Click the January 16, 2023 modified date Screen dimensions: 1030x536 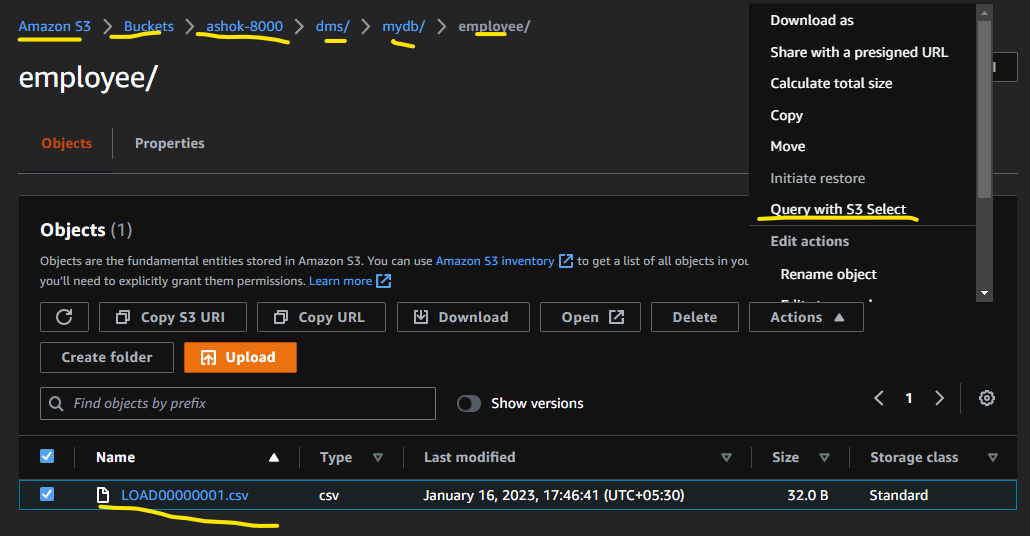(553, 495)
